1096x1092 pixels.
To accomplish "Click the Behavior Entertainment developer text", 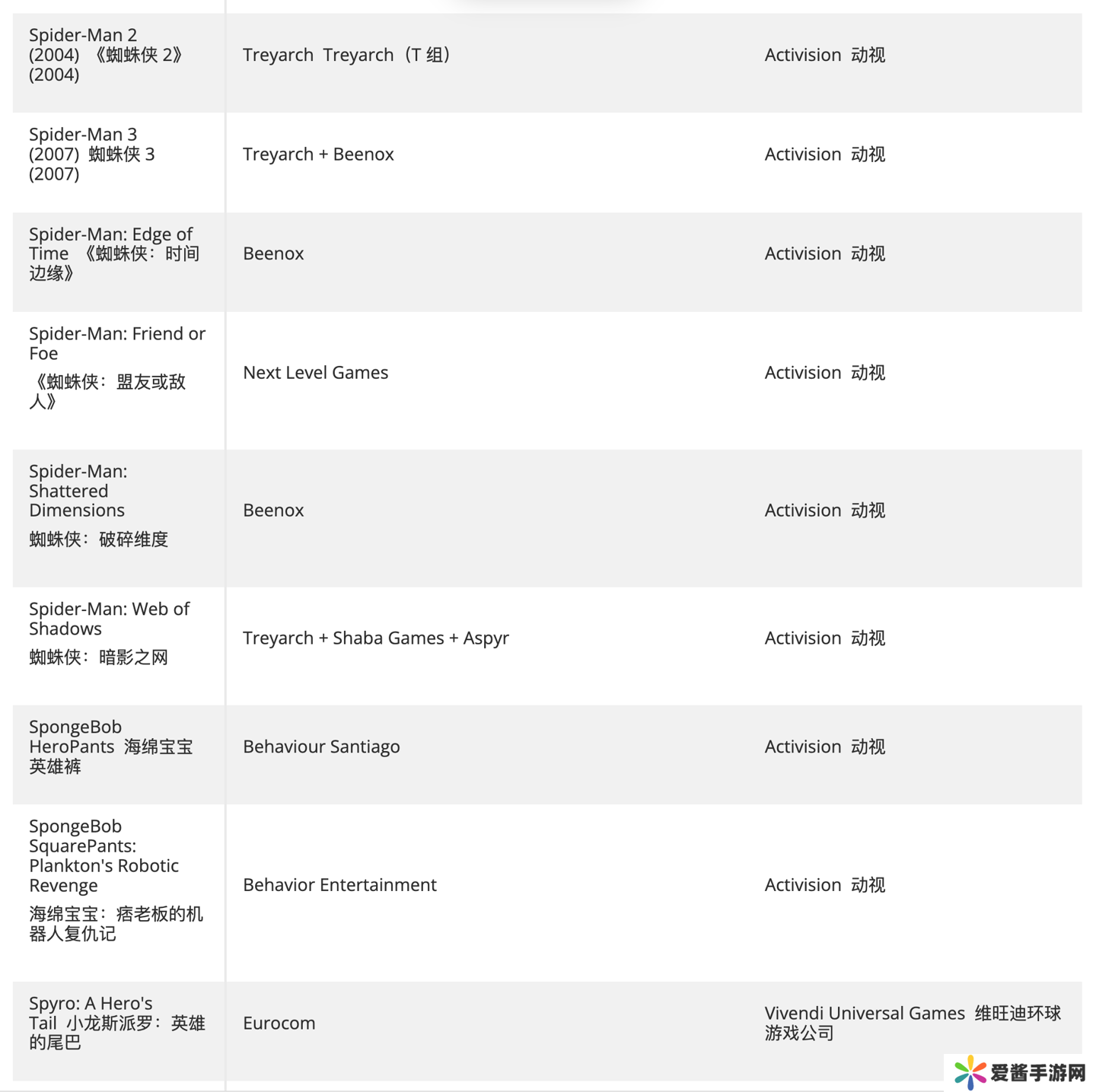I will click(x=339, y=884).
